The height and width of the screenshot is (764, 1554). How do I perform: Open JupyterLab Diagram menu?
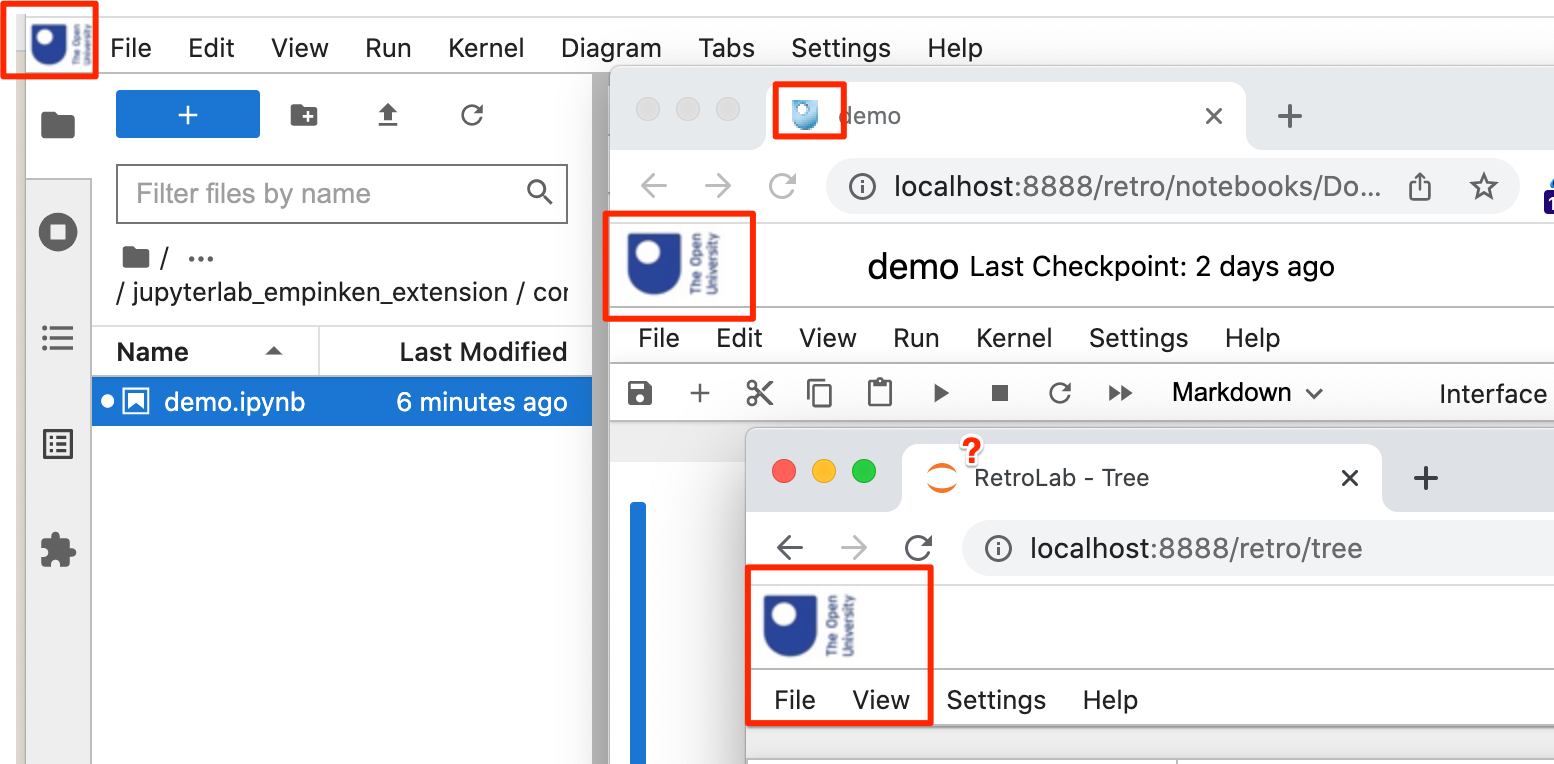point(611,48)
